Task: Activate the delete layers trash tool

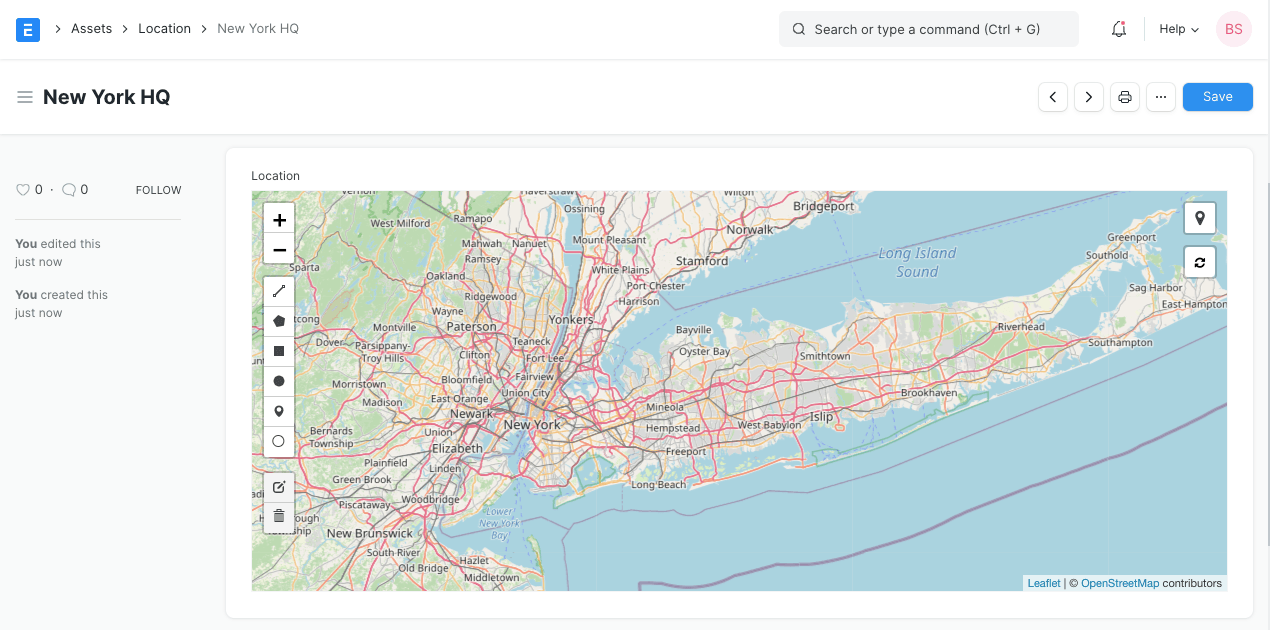Action: pos(279,516)
